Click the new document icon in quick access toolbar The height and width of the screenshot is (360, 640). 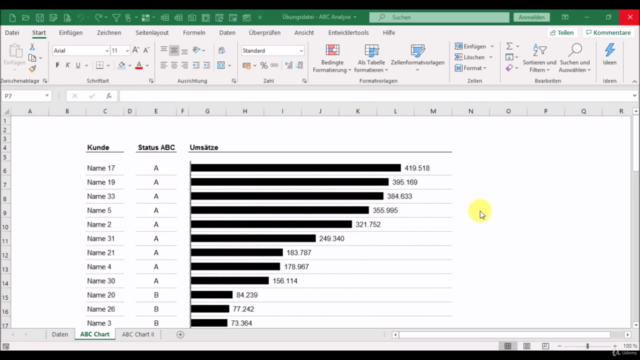point(12,18)
